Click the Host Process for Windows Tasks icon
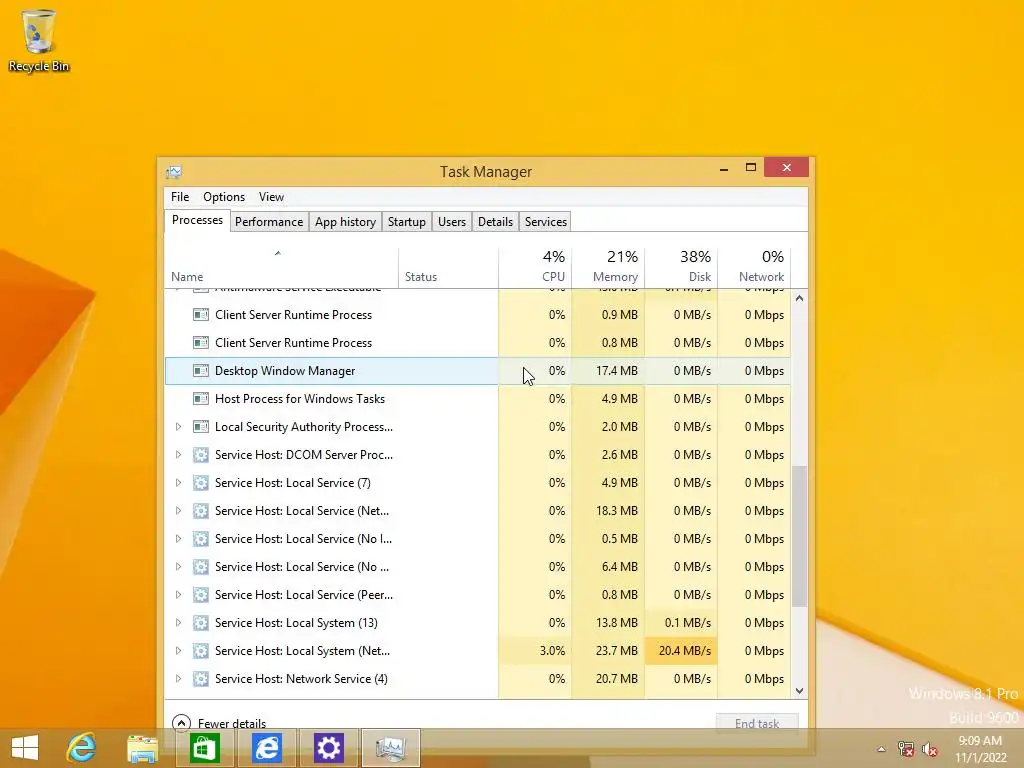 click(x=200, y=399)
